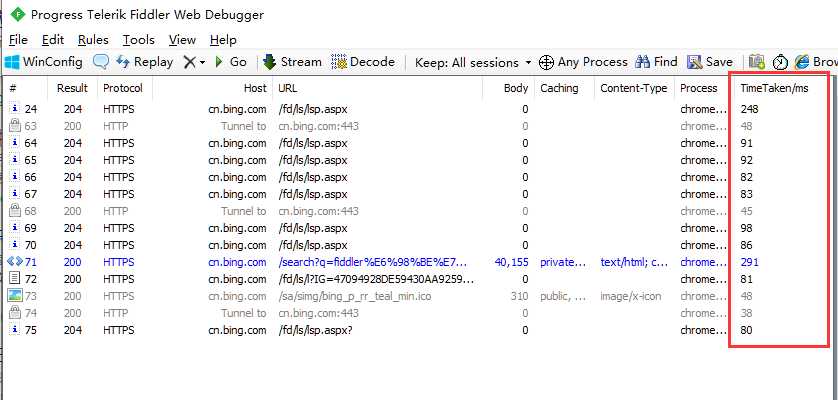This screenshot has height=400, width=838.
Task: Sort by the Protocol column header
Action: click(x=123, y=88)
